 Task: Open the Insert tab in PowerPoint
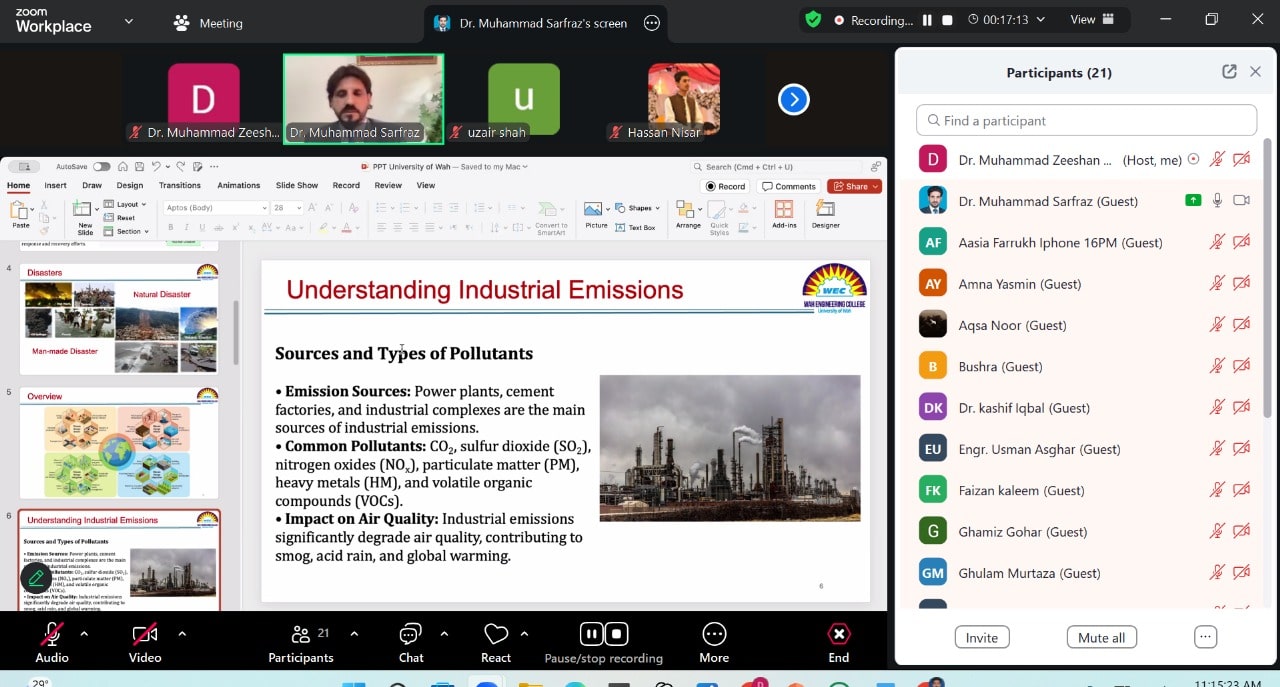point(56,185)
